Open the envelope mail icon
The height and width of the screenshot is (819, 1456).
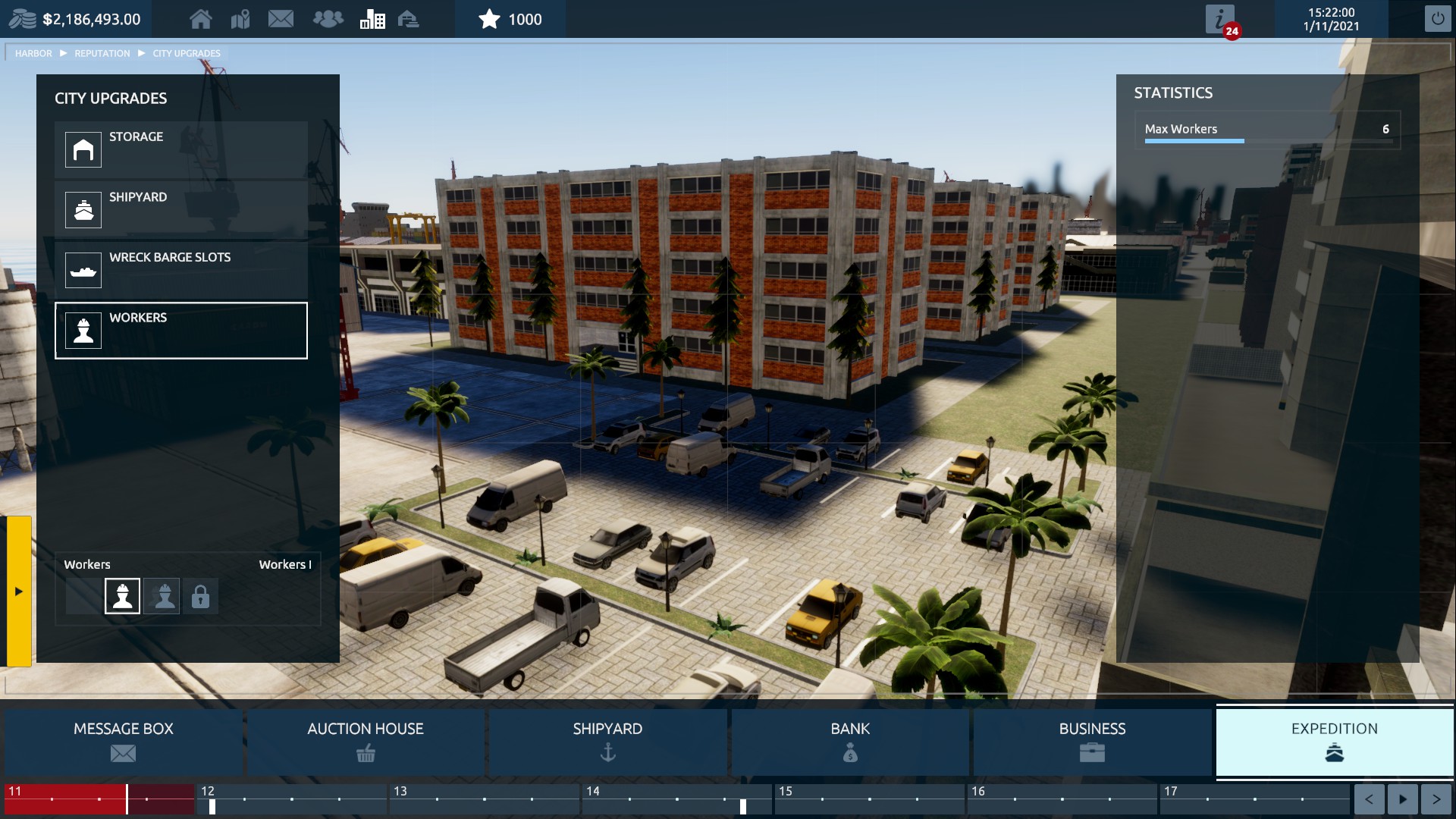281,19
